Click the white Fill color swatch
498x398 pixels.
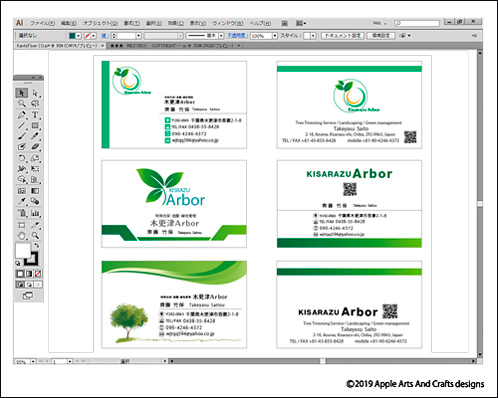click(x=23, y=251)
